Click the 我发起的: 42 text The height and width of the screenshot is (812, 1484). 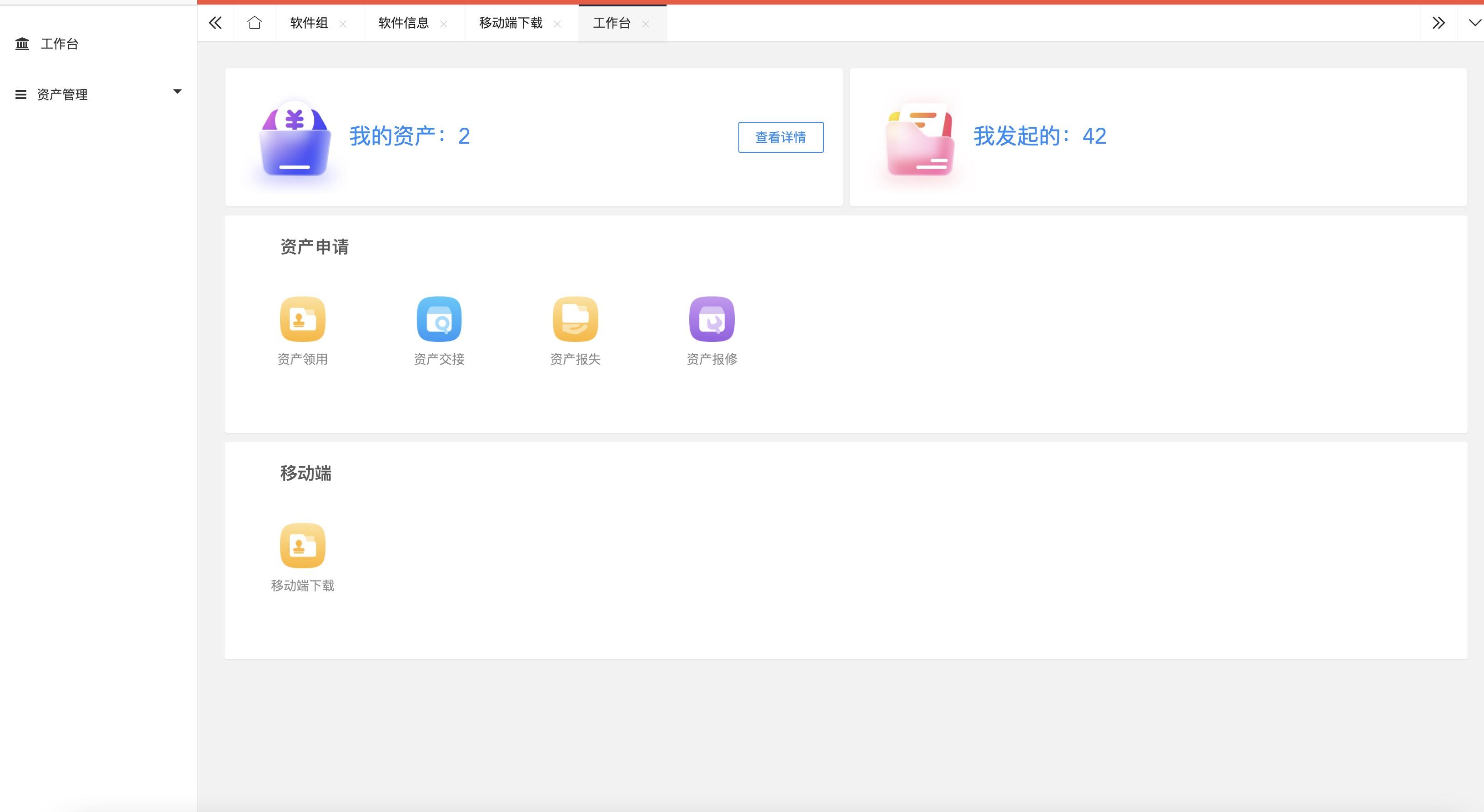tap(1040, 136)
